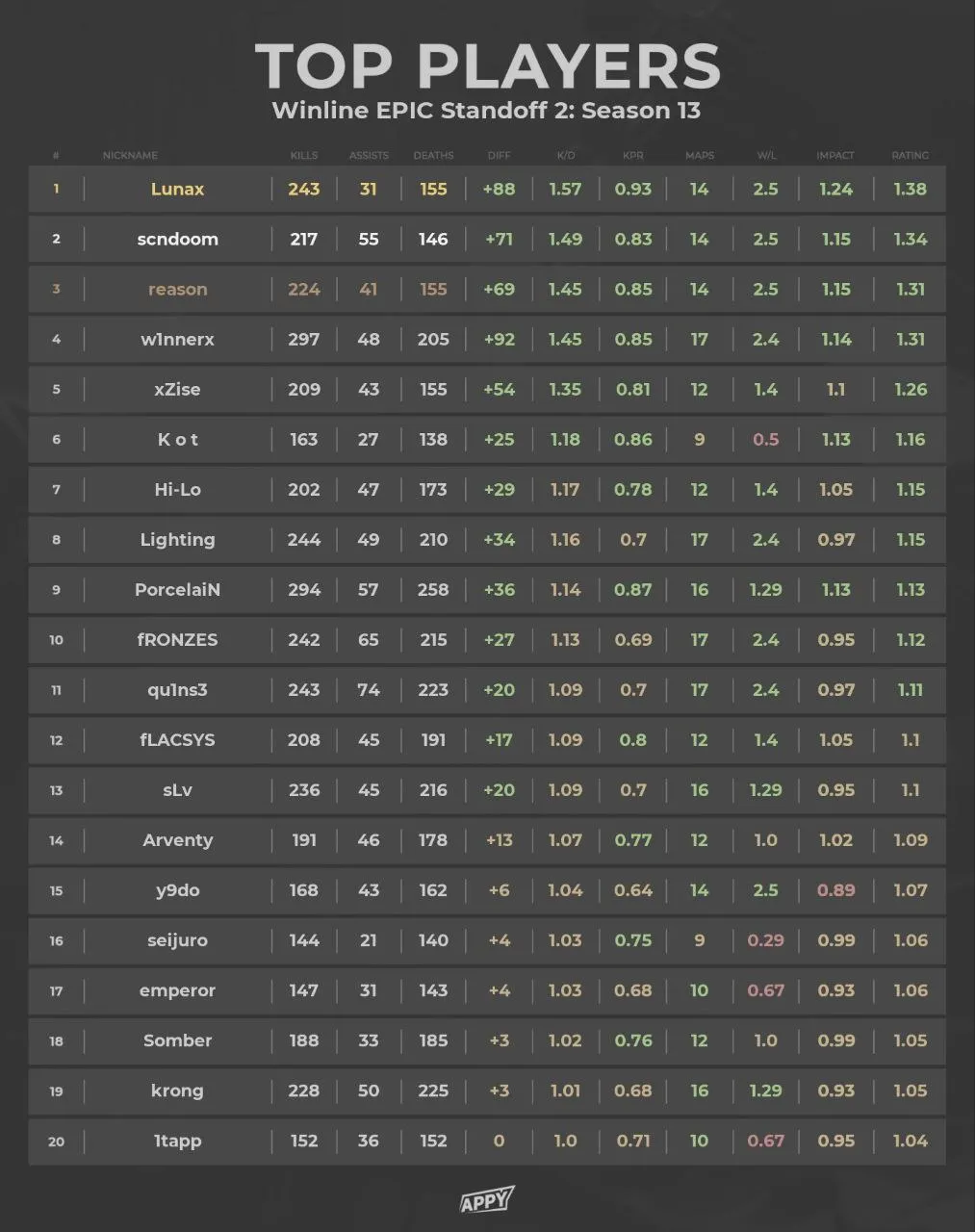
Task: Select the nickname fRONZES
Action: click(x=177, y=639)
